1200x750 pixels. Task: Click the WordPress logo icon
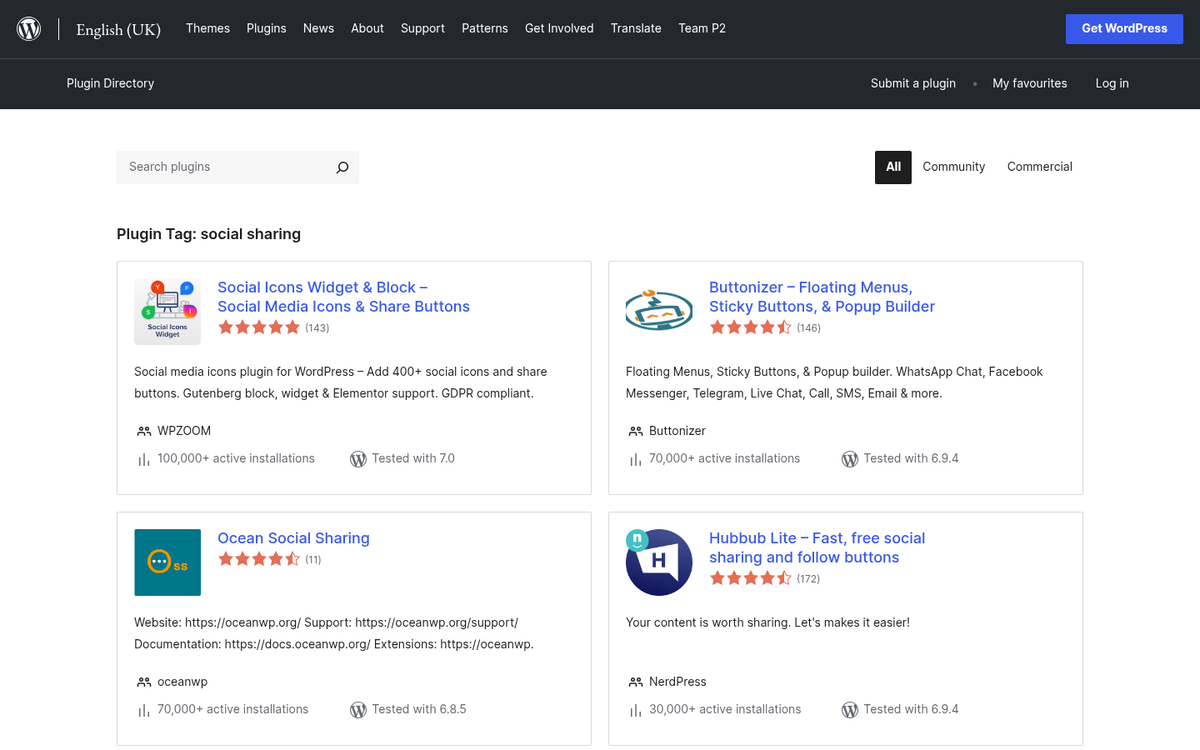click(29, 29)
